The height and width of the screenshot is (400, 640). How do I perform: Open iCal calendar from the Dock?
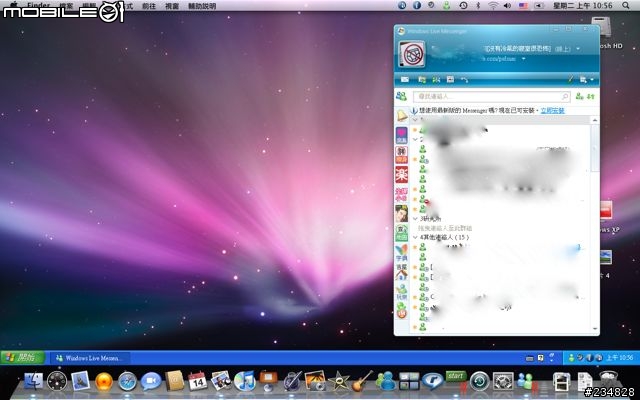click(198, 381)
